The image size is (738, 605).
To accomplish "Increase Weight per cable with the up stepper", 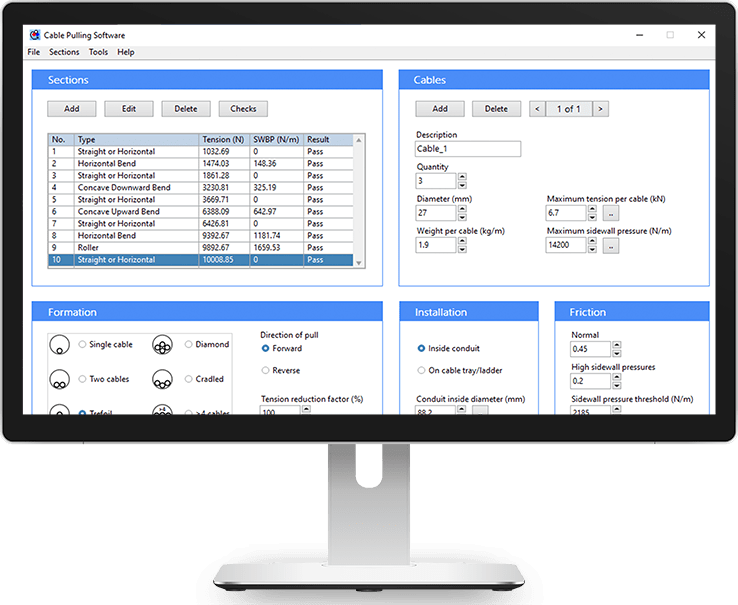I will [x=462, y=241].
